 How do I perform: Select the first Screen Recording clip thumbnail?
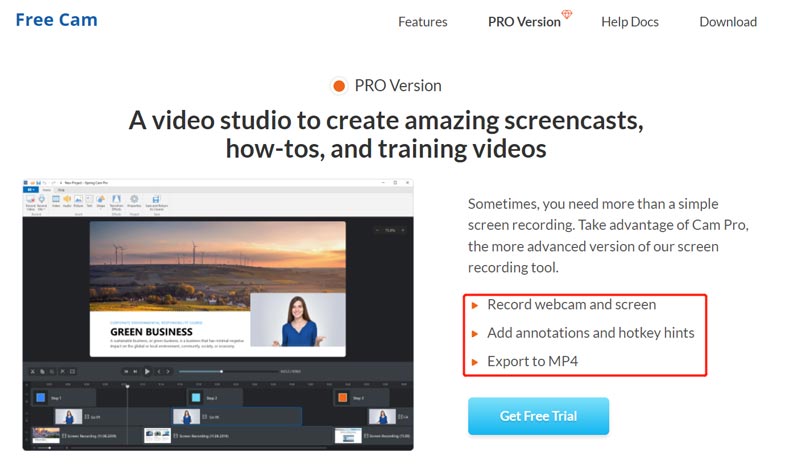point(46,435)
